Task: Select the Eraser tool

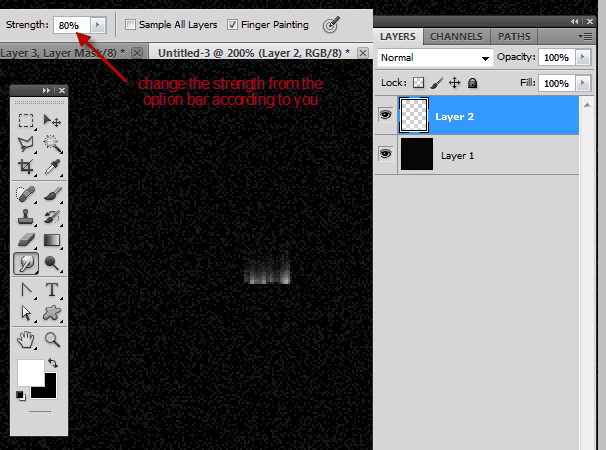Action: tap(26, 240)
